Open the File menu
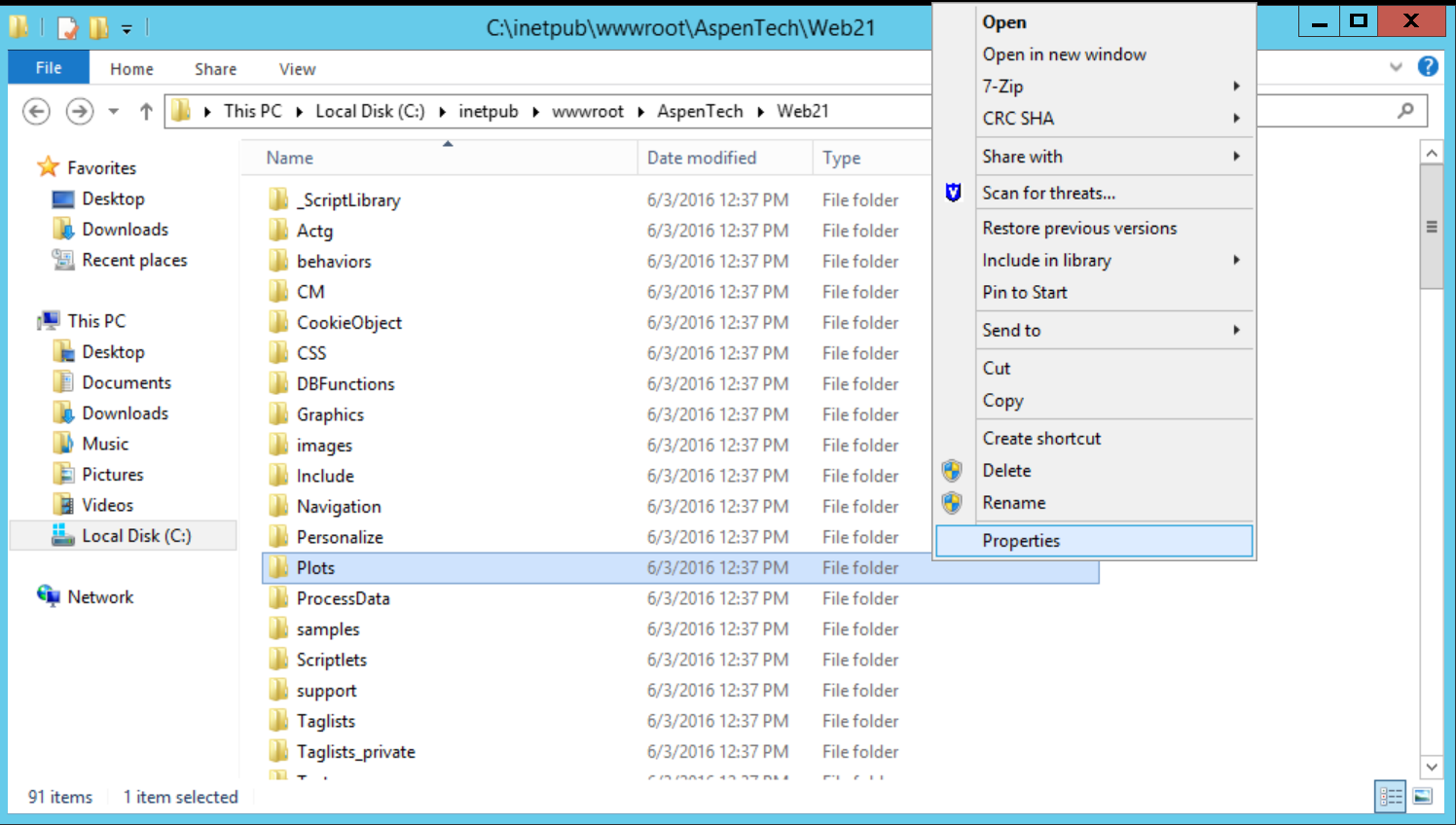 (48, 68)
